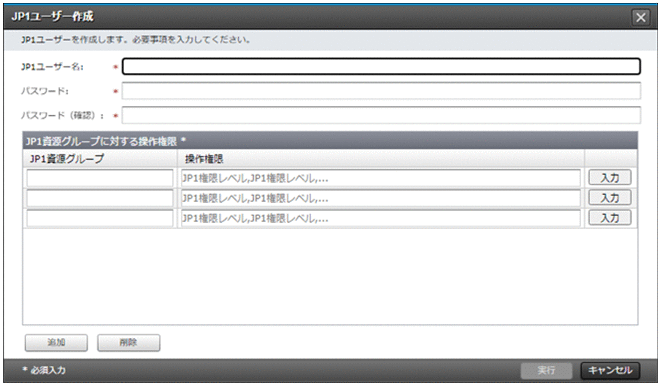This screenshot has height=385, width=660.
Task: Click the first row JP1資源グループ field
Action: (100, 178)
